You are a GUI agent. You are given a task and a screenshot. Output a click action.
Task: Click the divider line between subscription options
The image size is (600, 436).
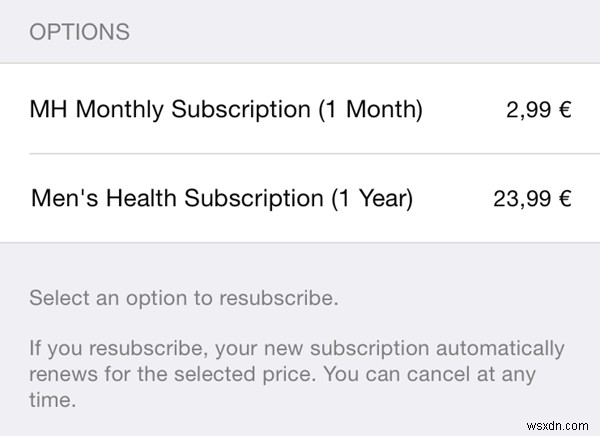pyautogui.click(x=315, y=153)
